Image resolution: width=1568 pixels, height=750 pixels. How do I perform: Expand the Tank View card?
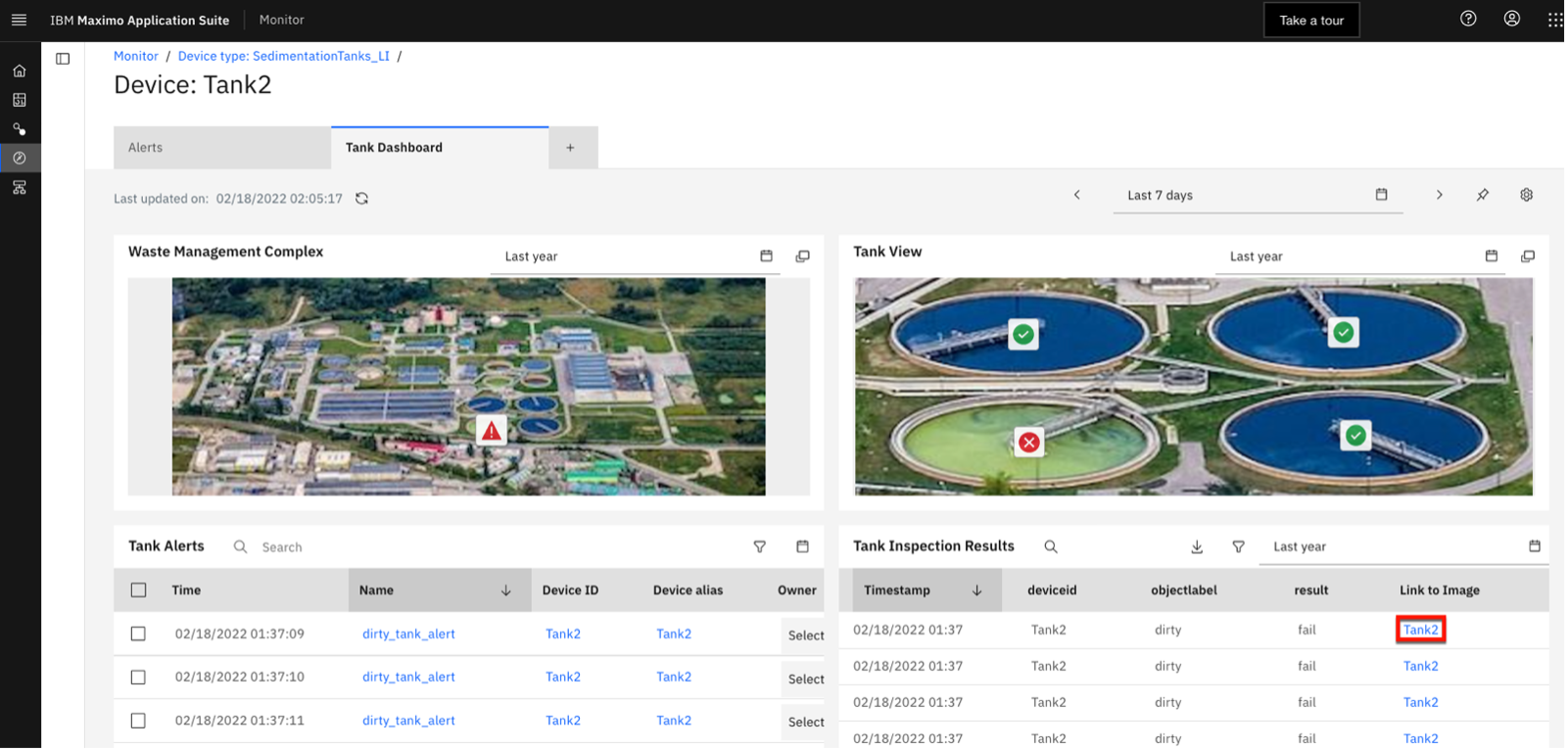point(1528,257)
